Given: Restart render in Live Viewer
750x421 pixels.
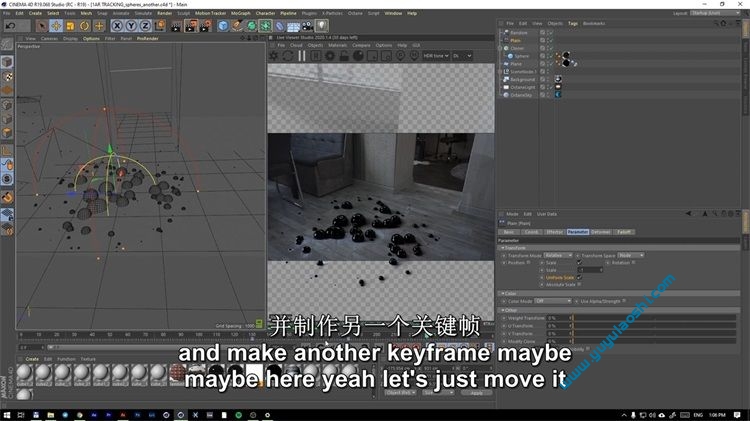Looking at the screenshot, I should pos(287,56).
